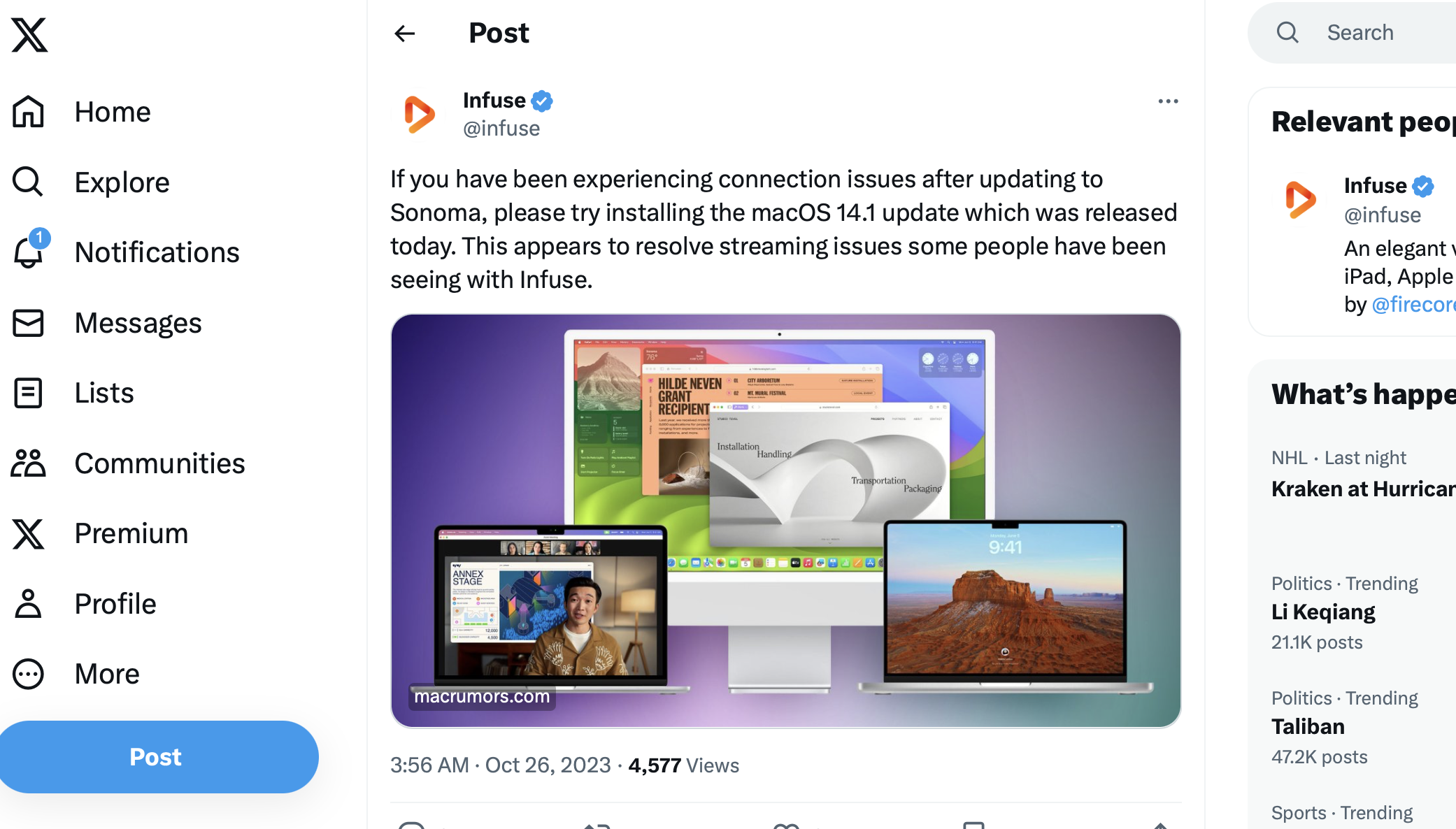
Task: Open the post's three-dot options menu
Action: (x=1168, y=102)
